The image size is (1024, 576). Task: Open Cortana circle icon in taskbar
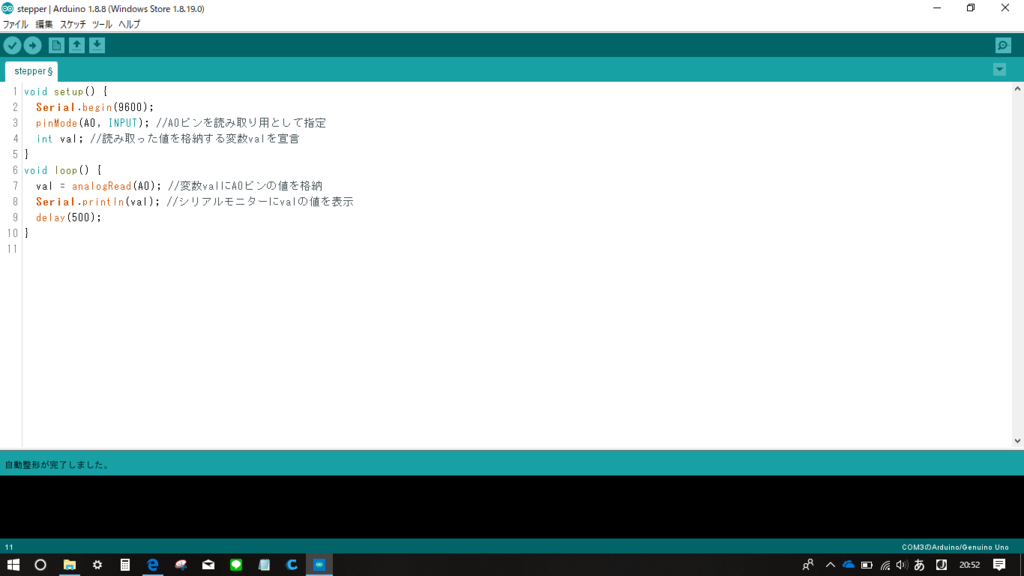tap(40, 565)
